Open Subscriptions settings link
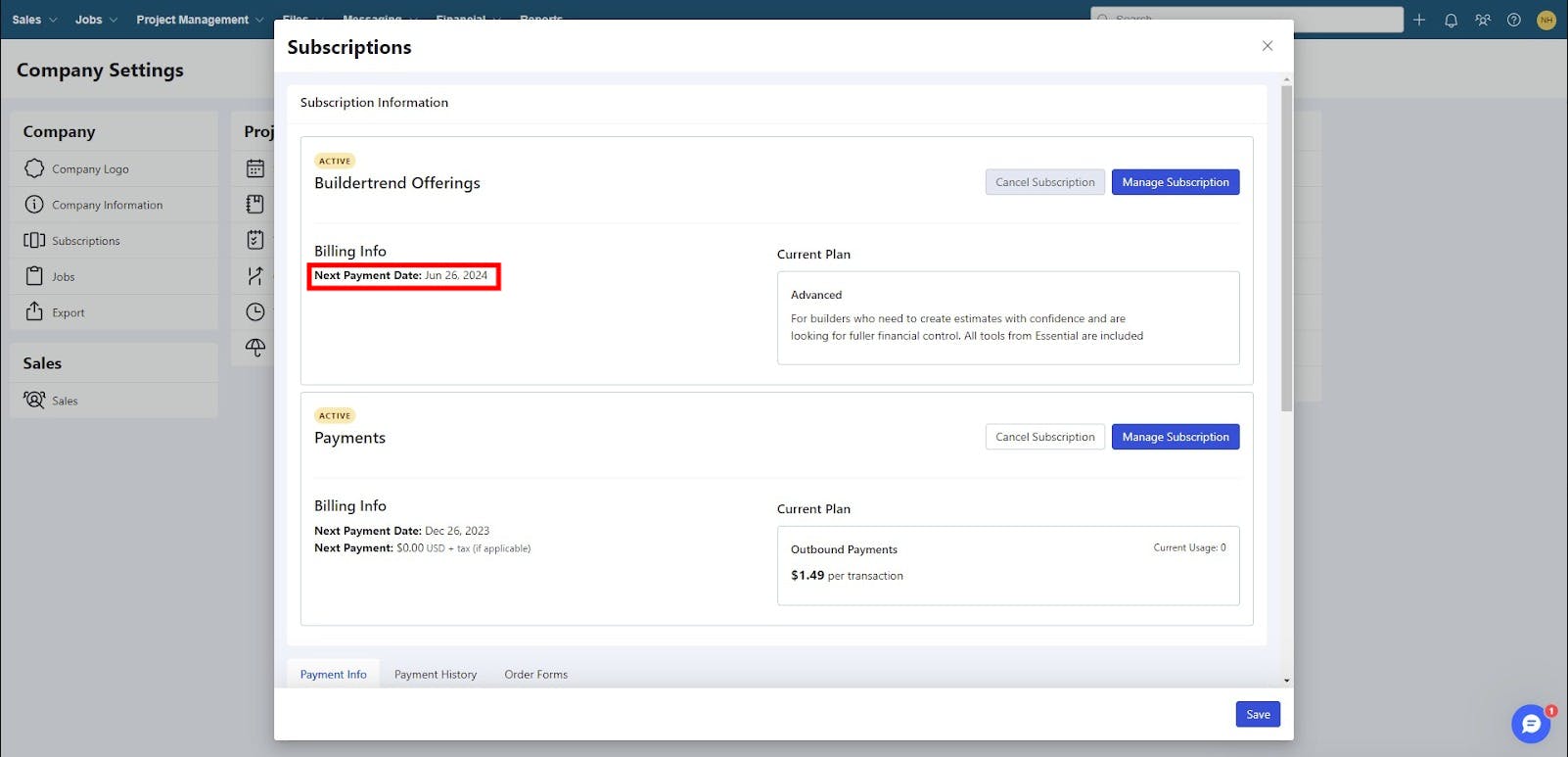Image resolution: width=1568 pixels, height=757 pixels. [x=86, y=241]
